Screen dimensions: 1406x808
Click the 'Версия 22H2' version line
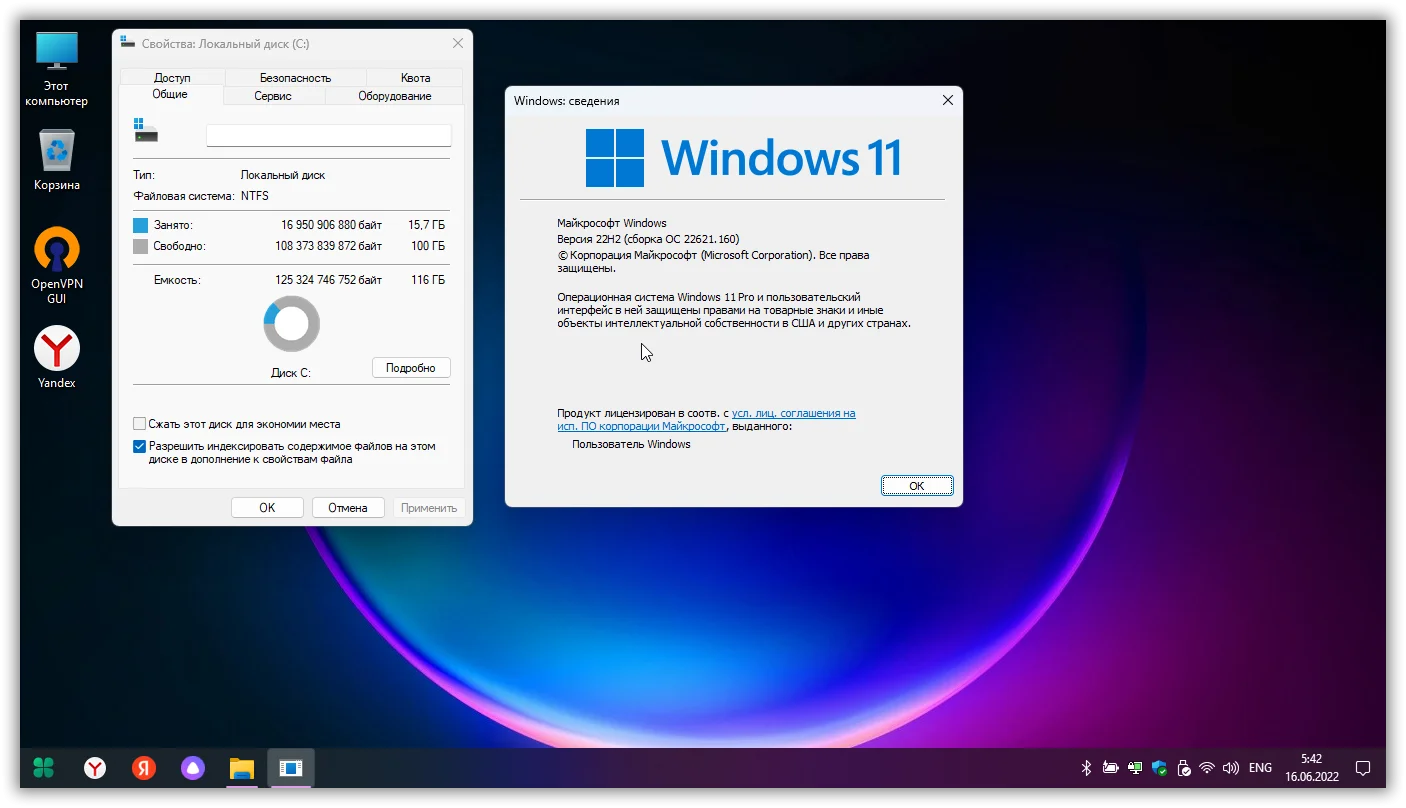[648, 239]
